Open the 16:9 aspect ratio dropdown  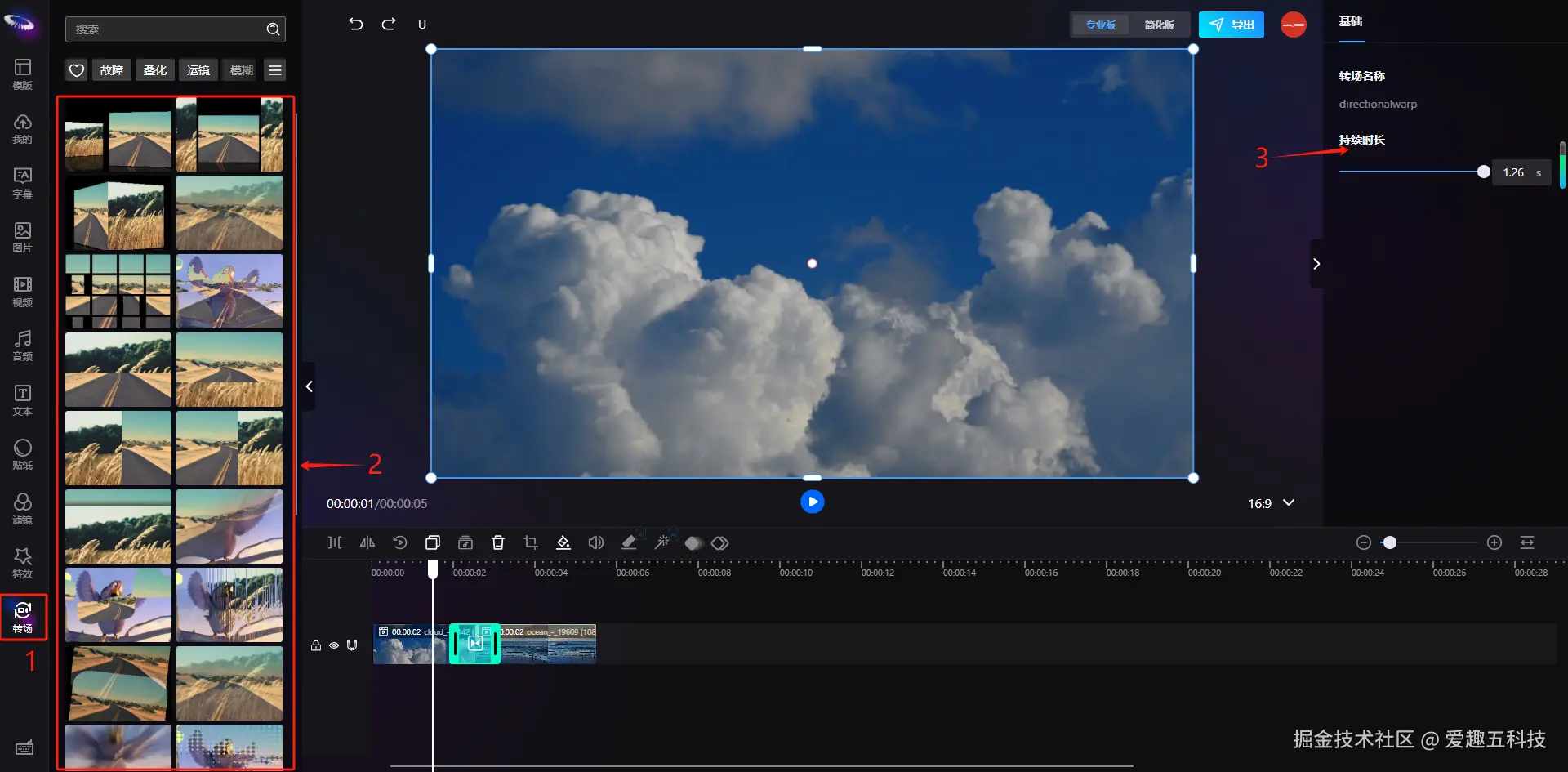[1271, 503]
